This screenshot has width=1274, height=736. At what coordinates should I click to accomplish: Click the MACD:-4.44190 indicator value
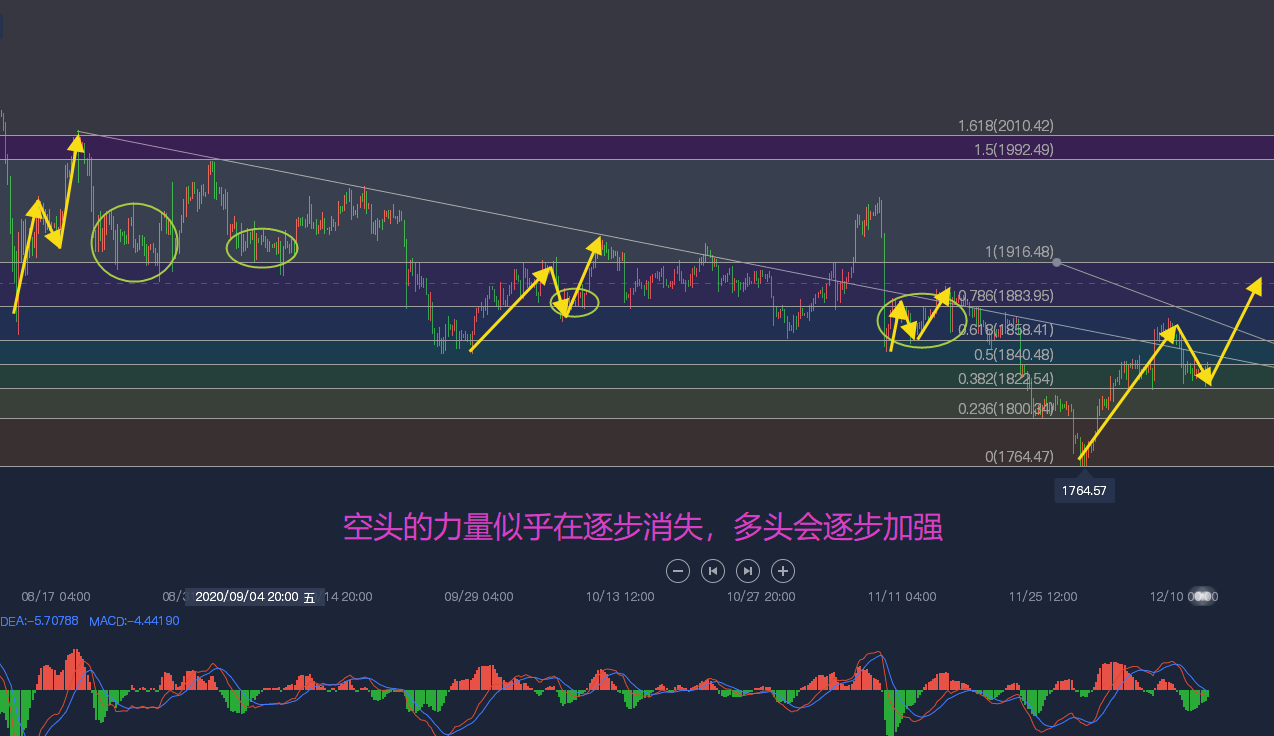[134, 621]
